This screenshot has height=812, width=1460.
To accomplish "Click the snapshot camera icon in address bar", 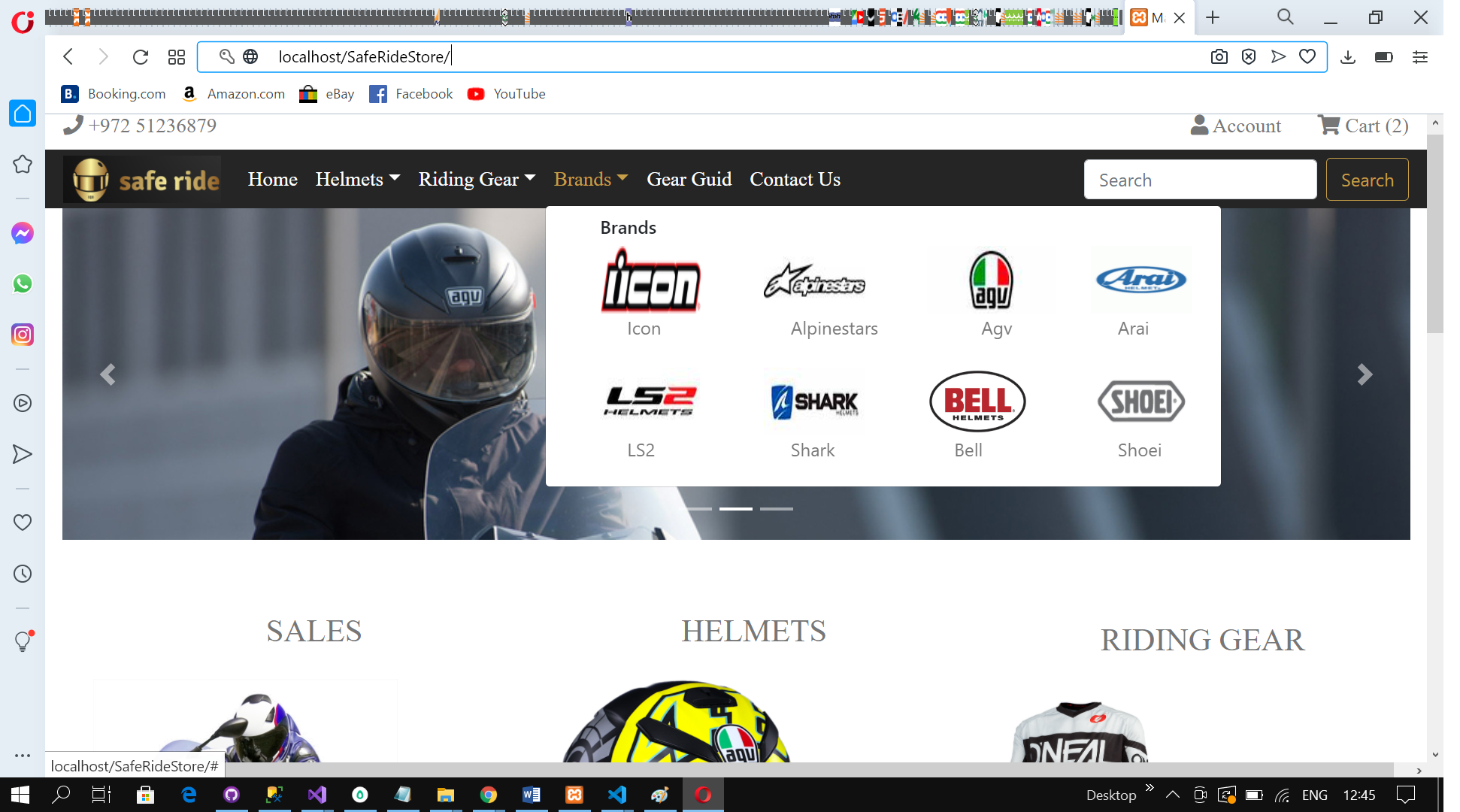I will click(1219, 57).
